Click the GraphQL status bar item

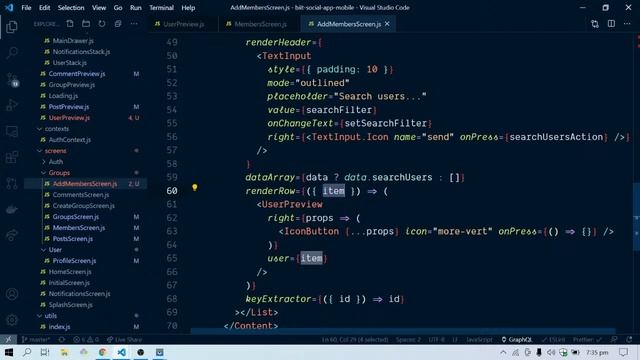click(517, 339)
